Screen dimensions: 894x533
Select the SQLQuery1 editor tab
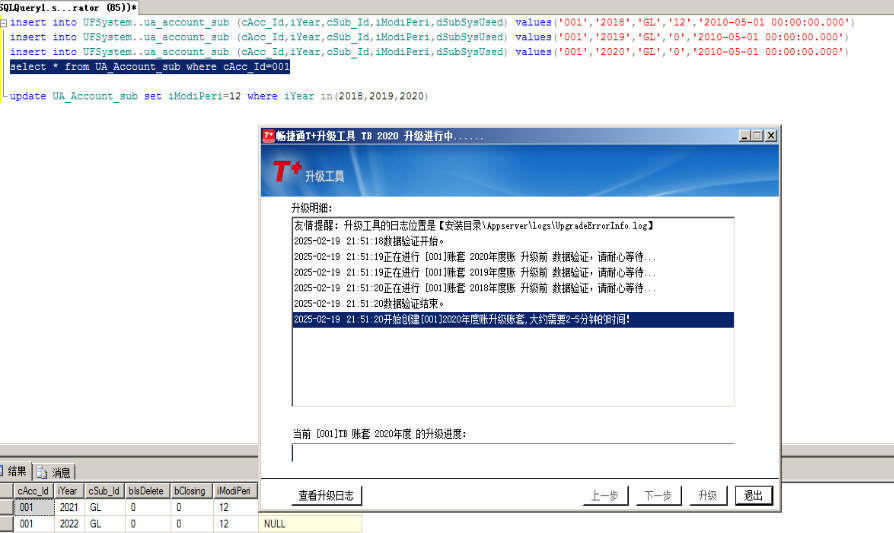pos(68,7)
